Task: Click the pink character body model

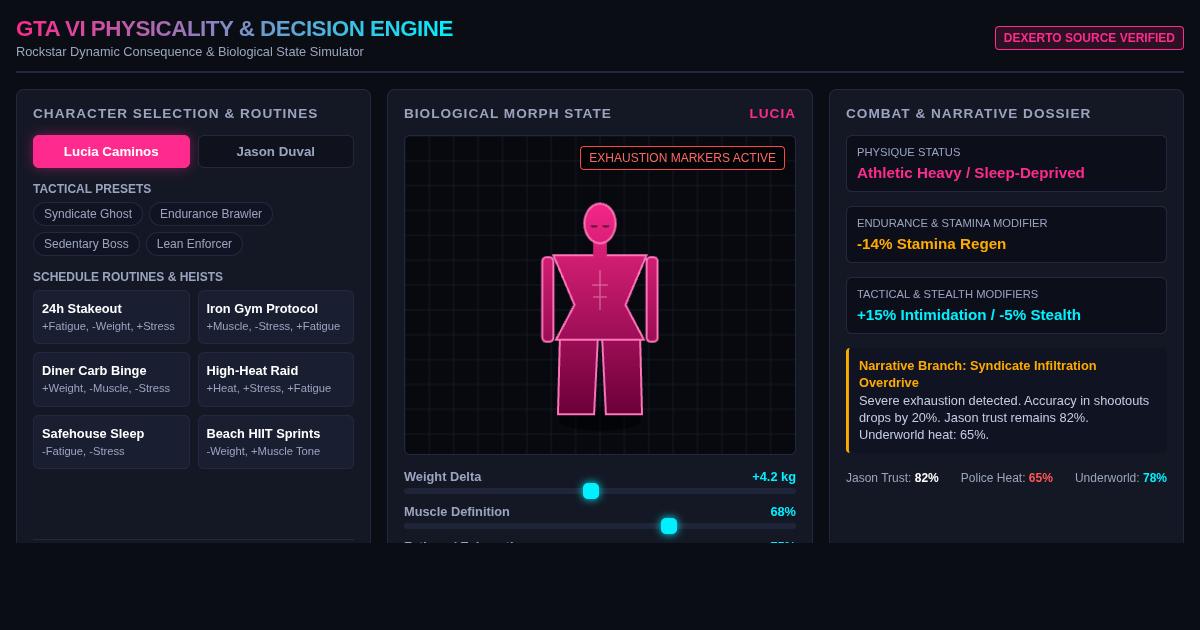Action: pos(600,310)
